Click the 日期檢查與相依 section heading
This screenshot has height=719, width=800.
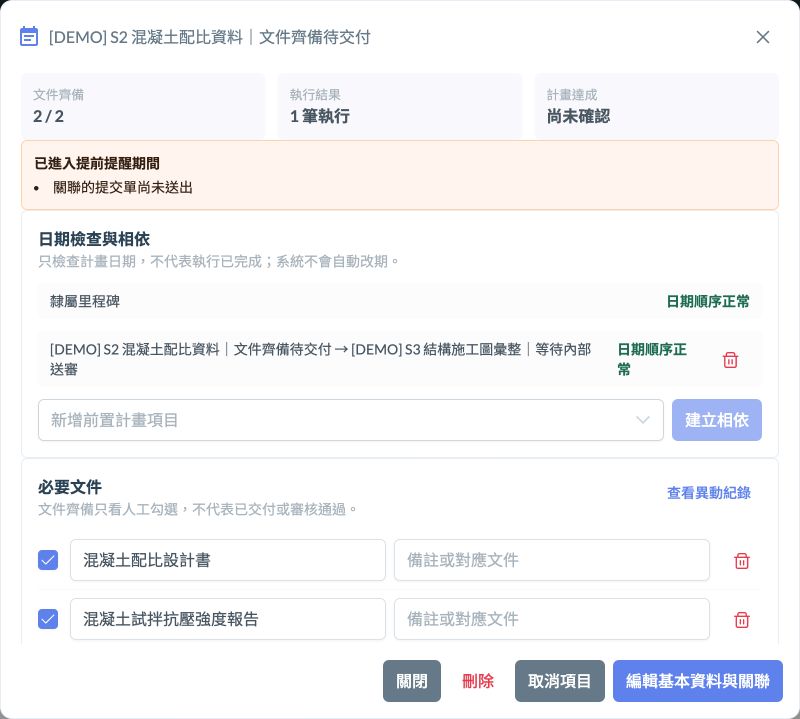94,239
